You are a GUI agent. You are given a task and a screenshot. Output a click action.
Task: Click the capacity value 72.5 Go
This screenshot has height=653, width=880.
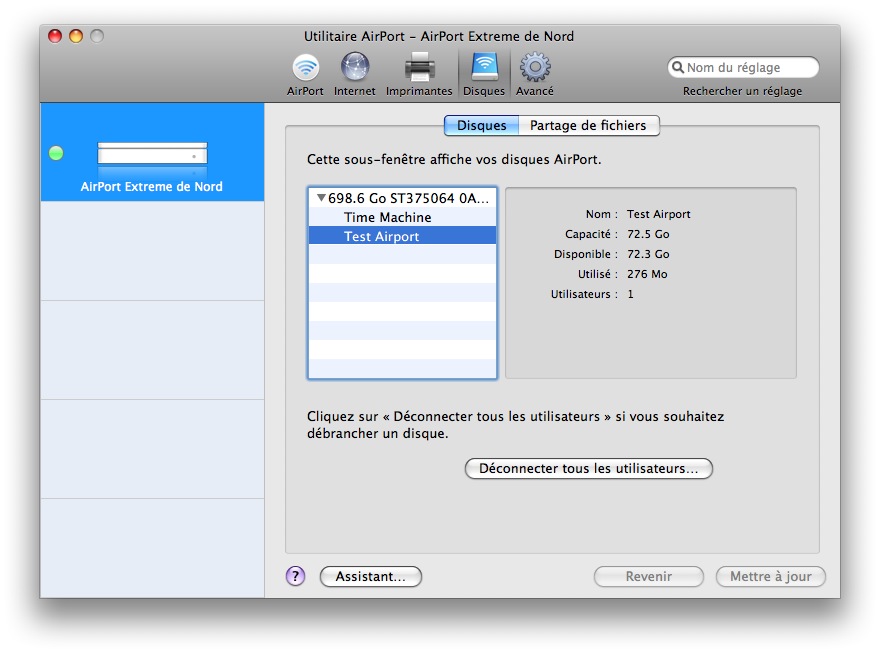point(648,234)
